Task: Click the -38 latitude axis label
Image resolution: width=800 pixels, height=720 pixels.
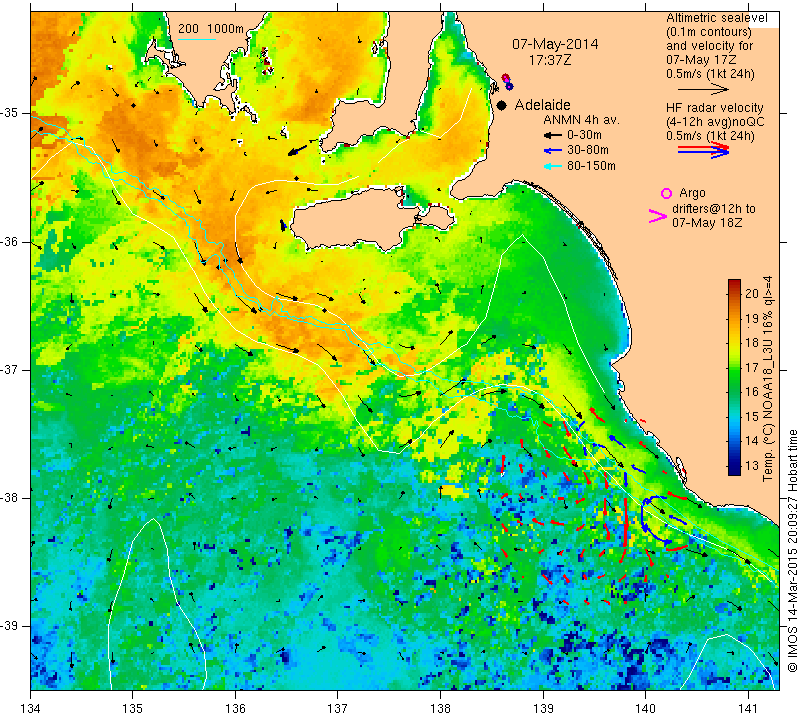Action: [x=10, y=498]
